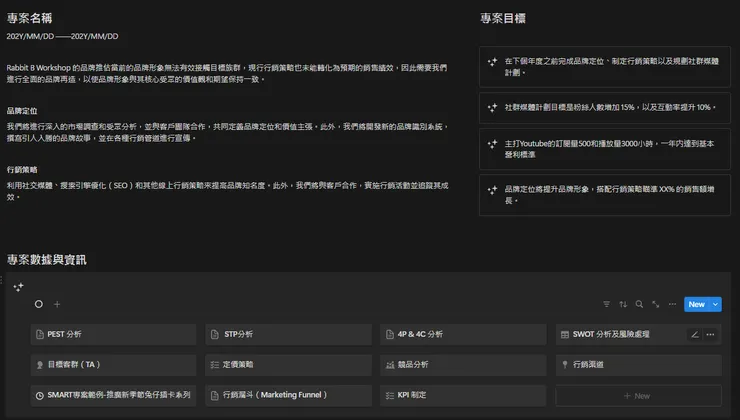The image size is (740, 420).
Task: Click the 專案數據與資訊 heading
Action: (46, 260)
